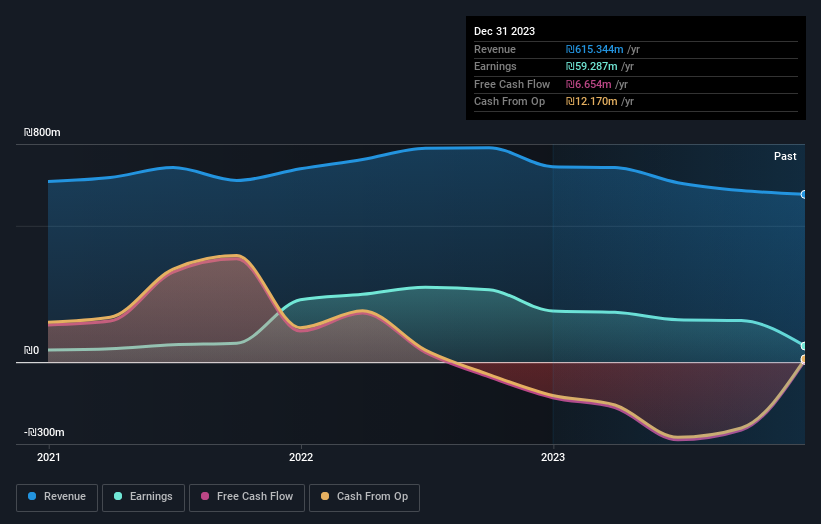
Task: Click the ₪59.287m earnings value
Action: pyautogui.click(x=591, y=66)
